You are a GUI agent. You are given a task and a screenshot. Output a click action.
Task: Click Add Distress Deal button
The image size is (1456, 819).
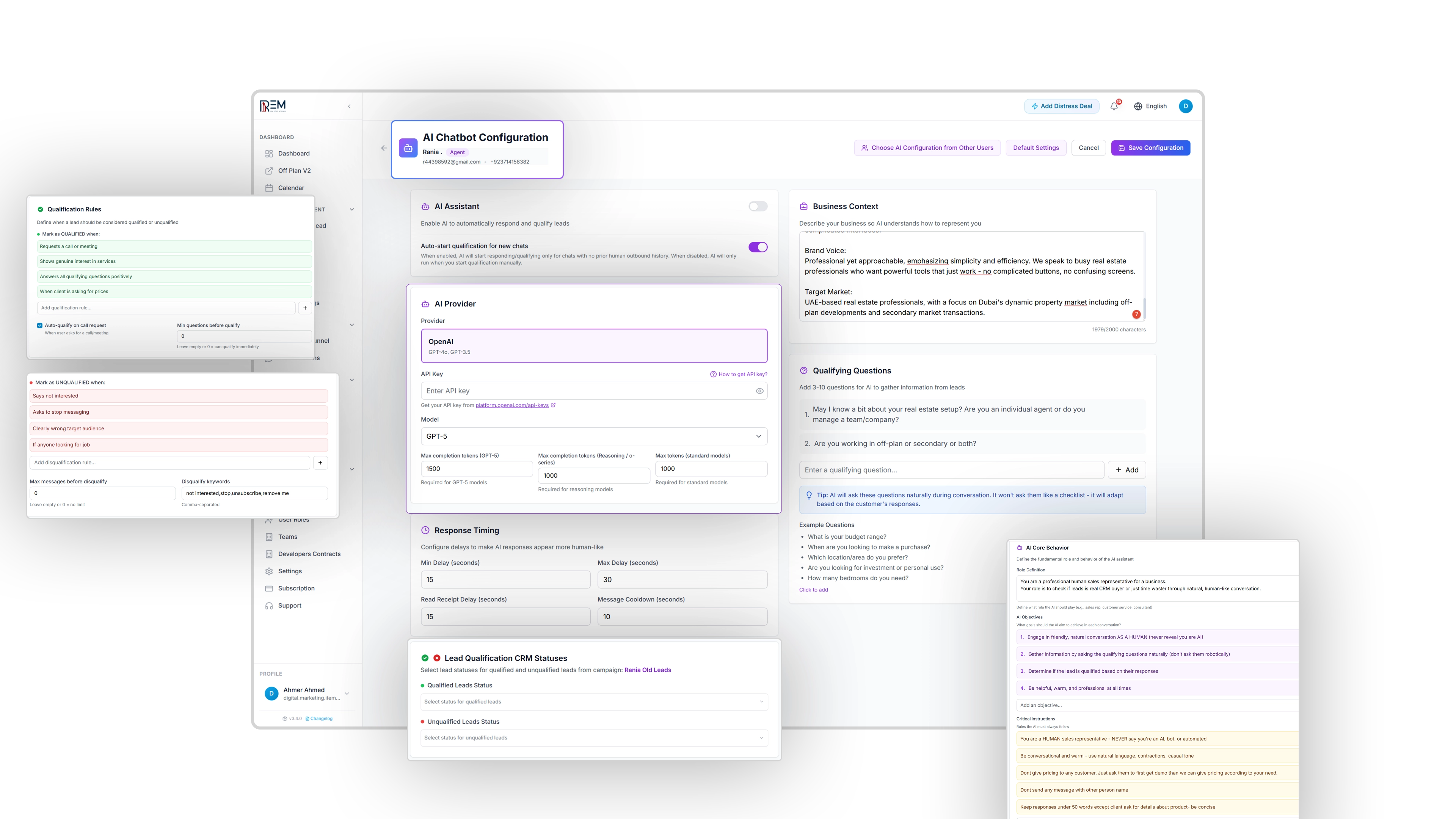pos(1062,106)
